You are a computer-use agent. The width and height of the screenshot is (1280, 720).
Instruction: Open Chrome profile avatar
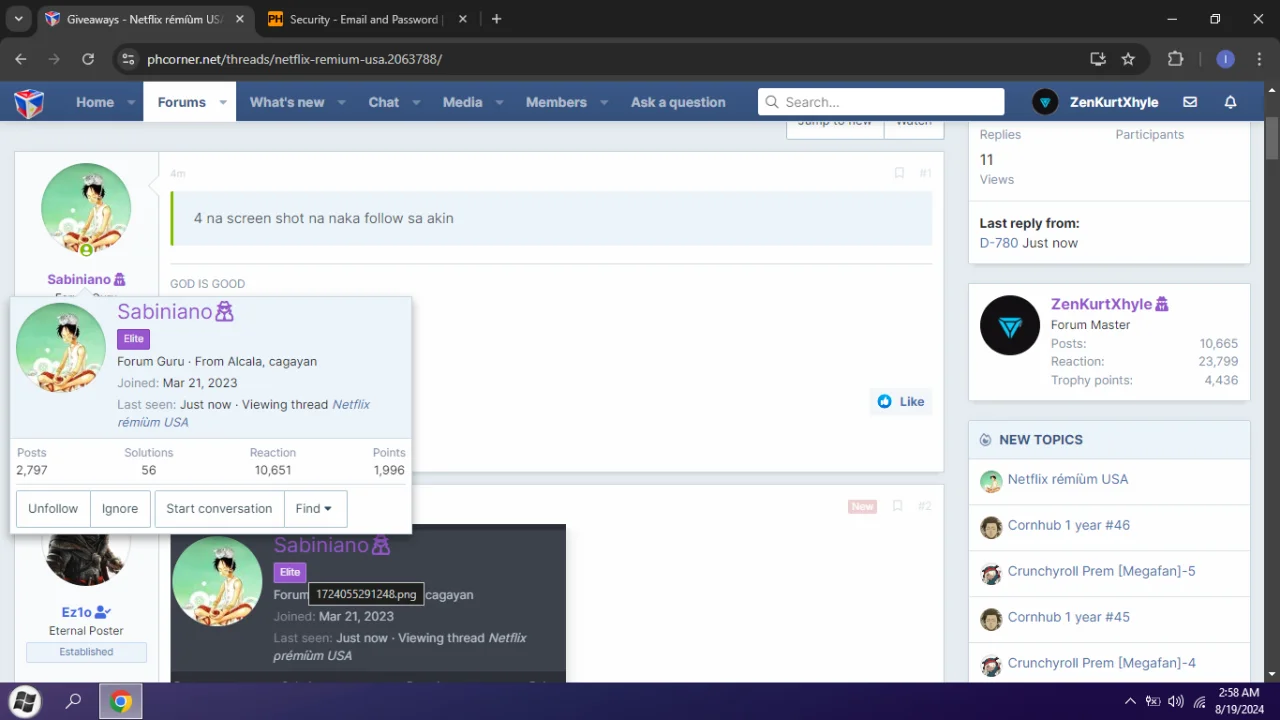coord(1225,59)
